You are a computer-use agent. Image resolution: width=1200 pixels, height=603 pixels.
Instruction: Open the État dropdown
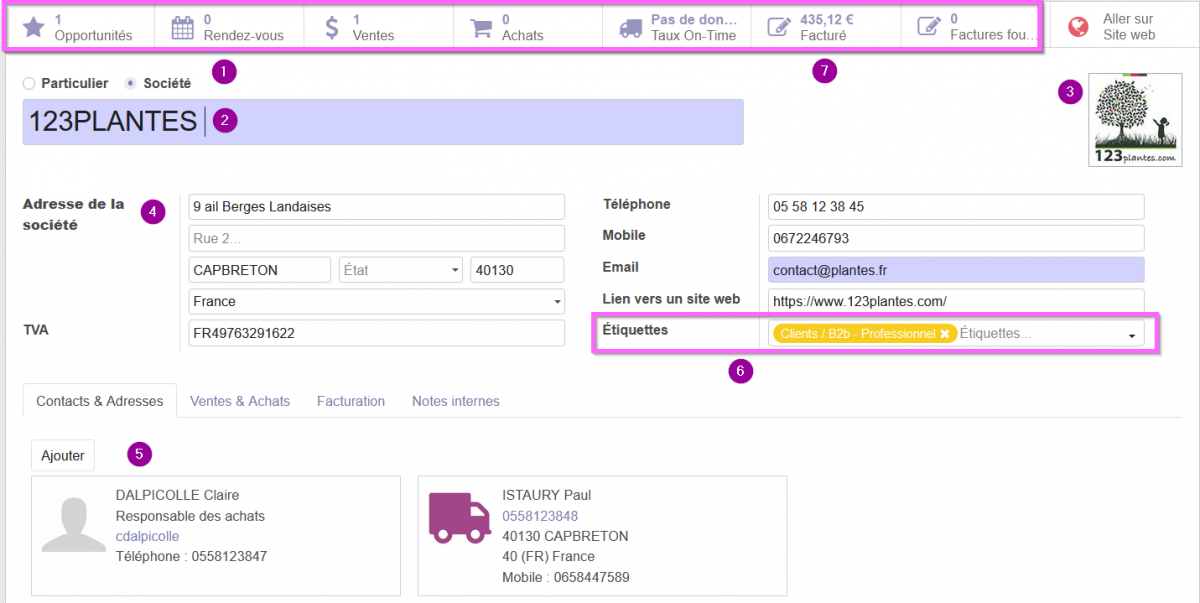tap(401, 270)
